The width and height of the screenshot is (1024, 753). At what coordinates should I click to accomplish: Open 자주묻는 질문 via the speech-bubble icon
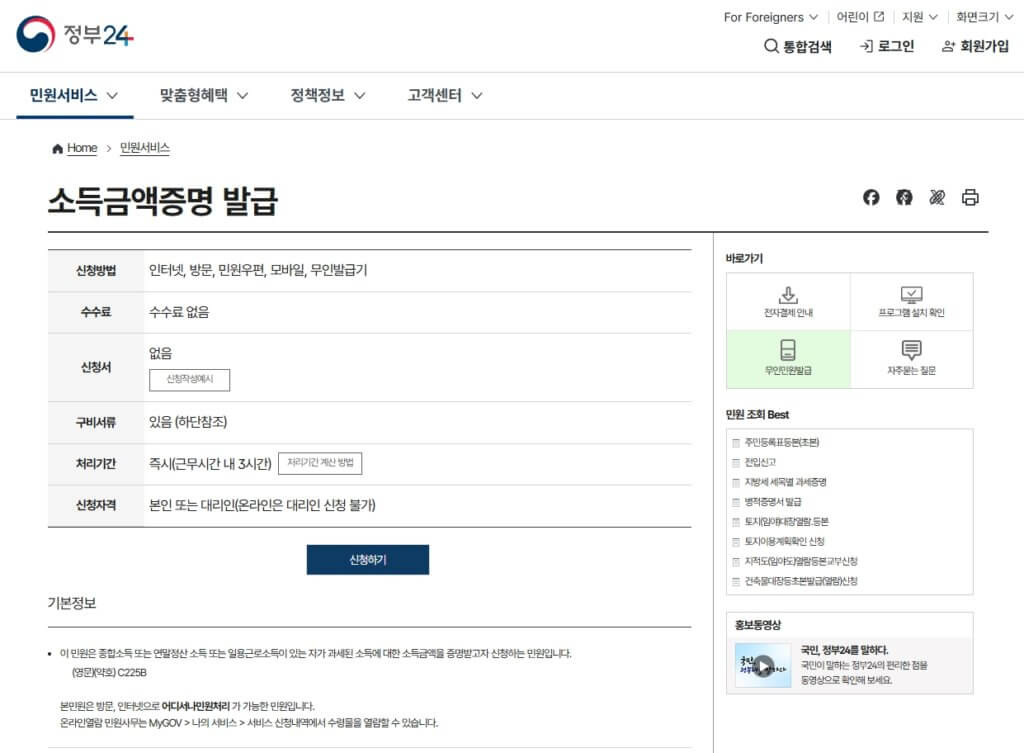912,360
